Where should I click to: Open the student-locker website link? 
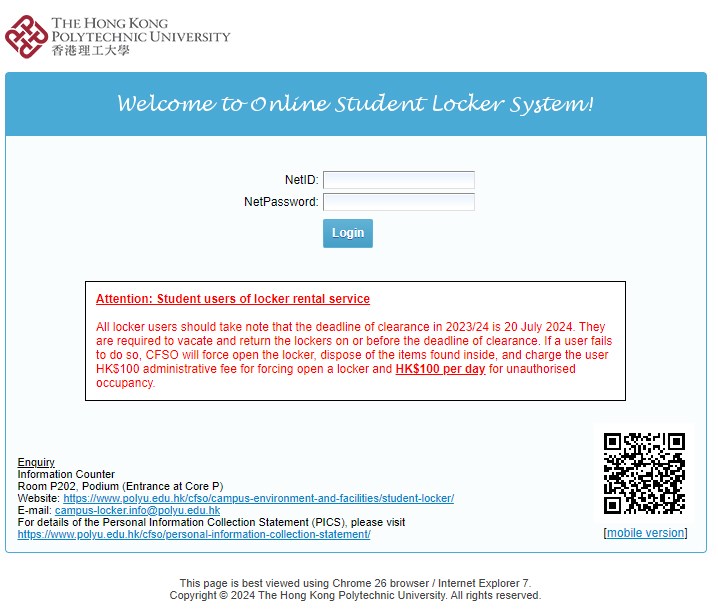click(258, 498)
